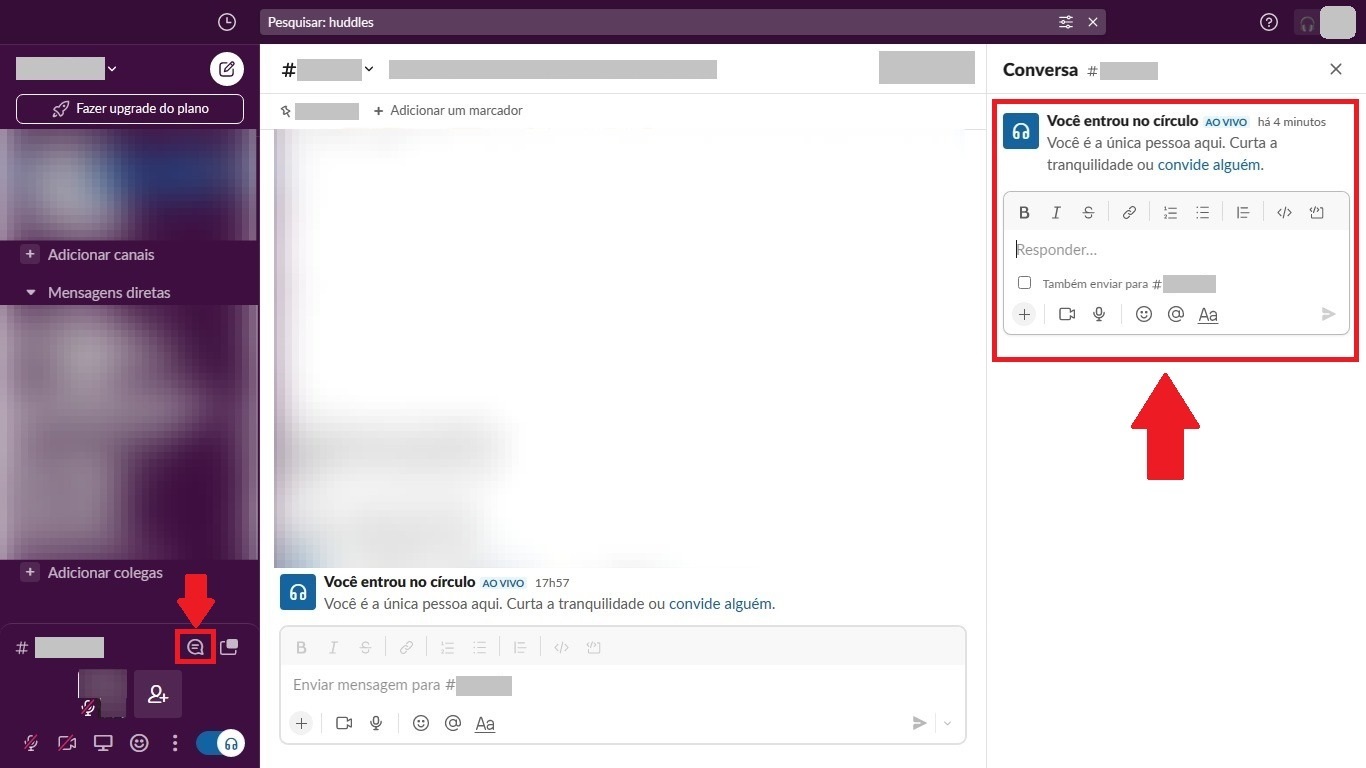Click the compose new message icon

[x=227, y=69]
